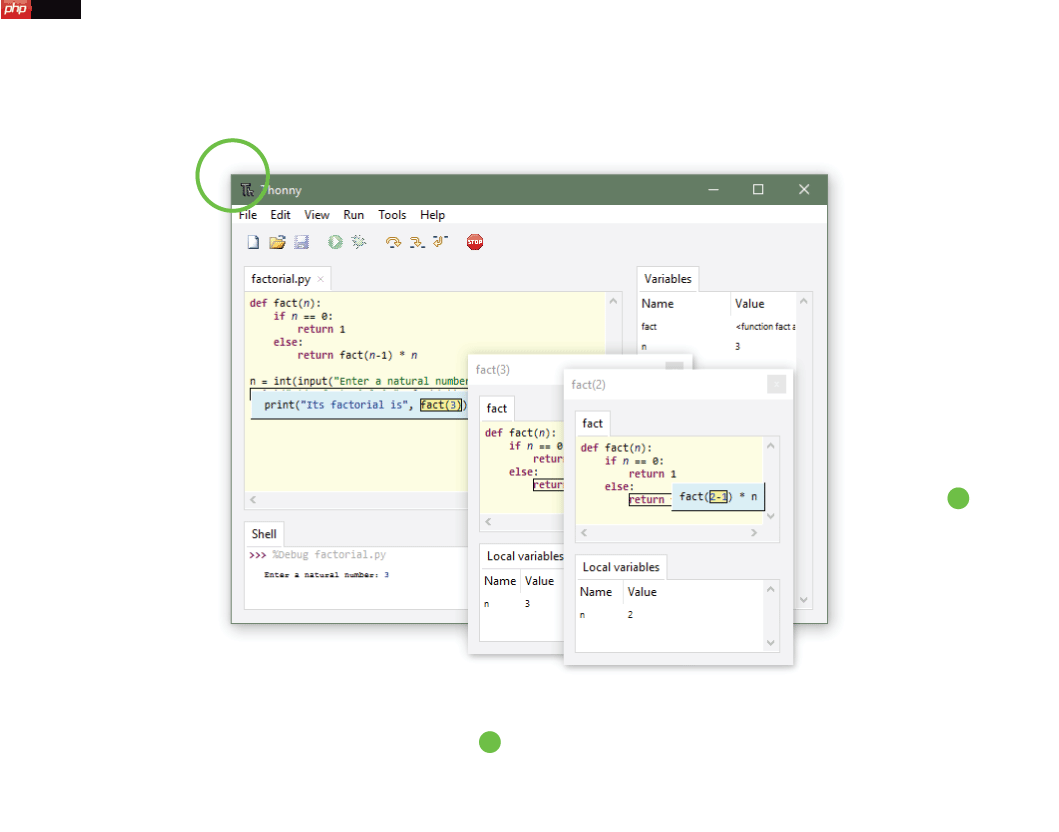
Task: Click fact(2) local variables scroll-down arrow
Action: coord(771,643)
